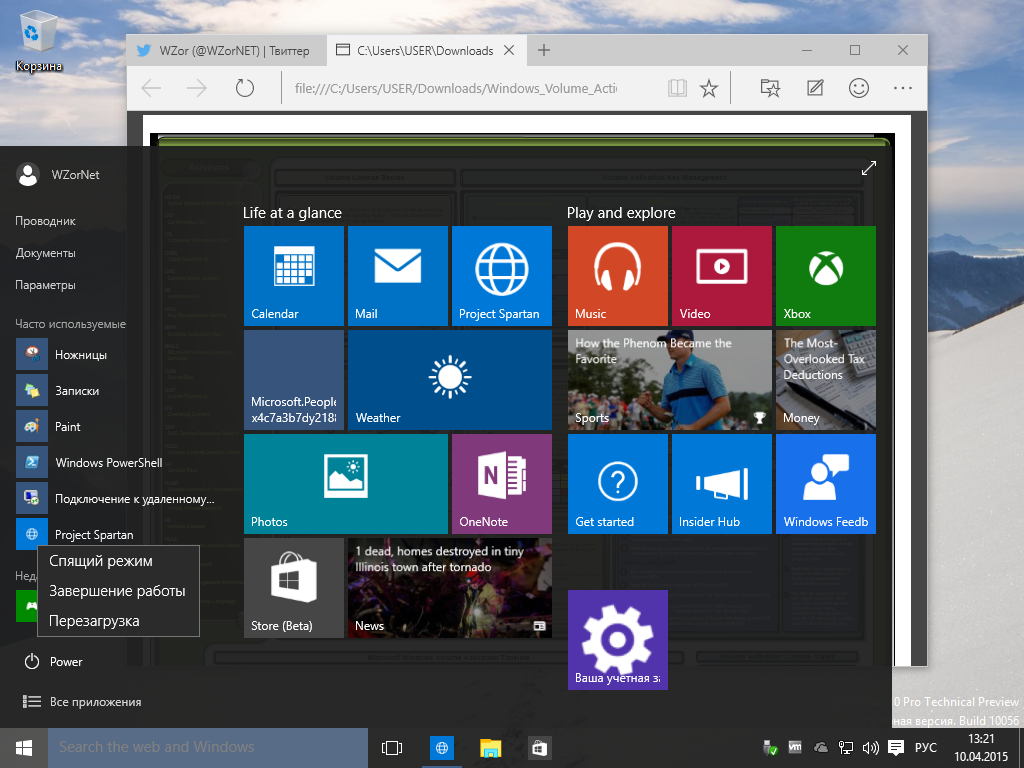Expand the Start menu to full screen
This screenshot has height=768, width=1024.
869,168
